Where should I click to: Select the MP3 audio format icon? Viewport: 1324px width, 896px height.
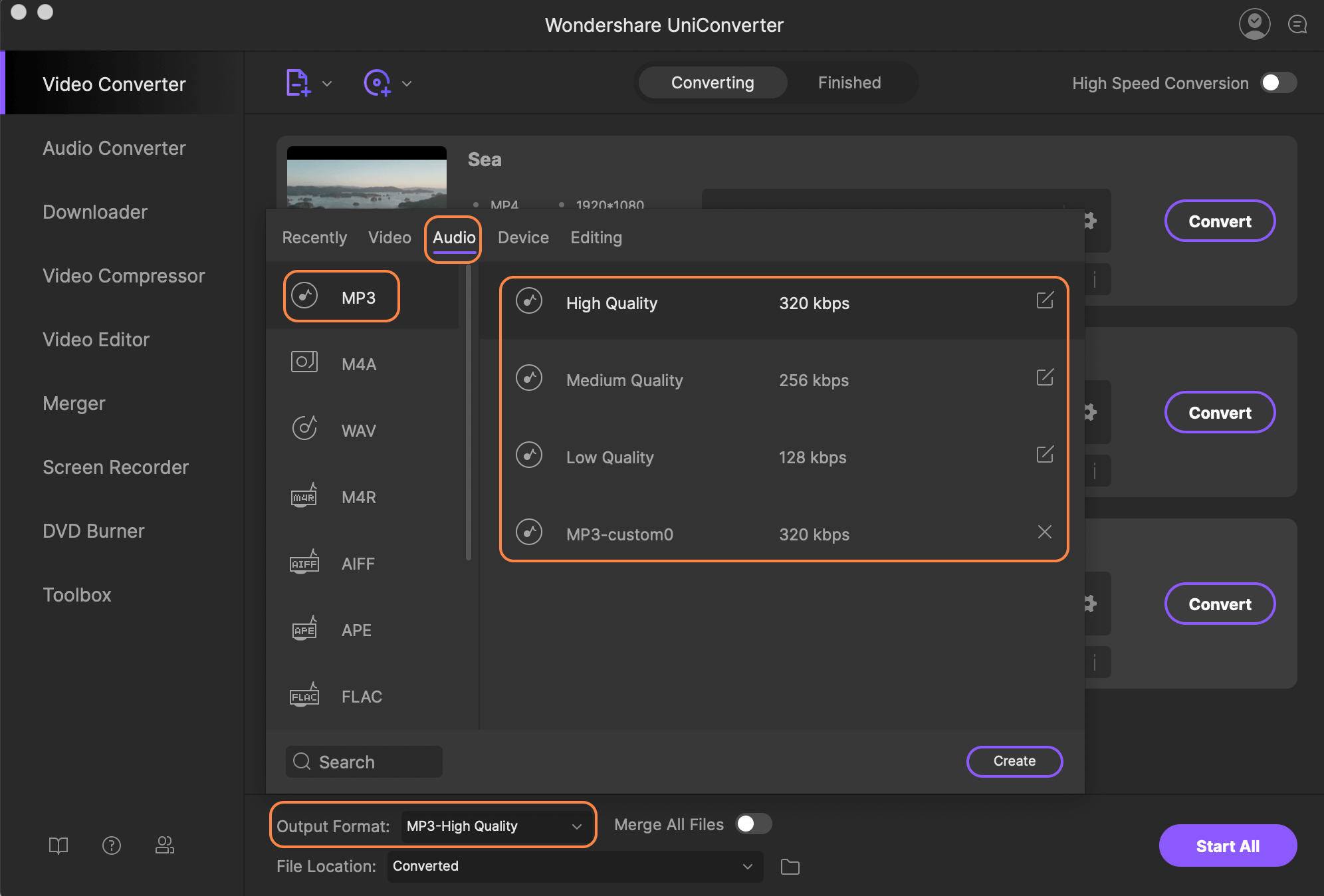pos(304,297)
